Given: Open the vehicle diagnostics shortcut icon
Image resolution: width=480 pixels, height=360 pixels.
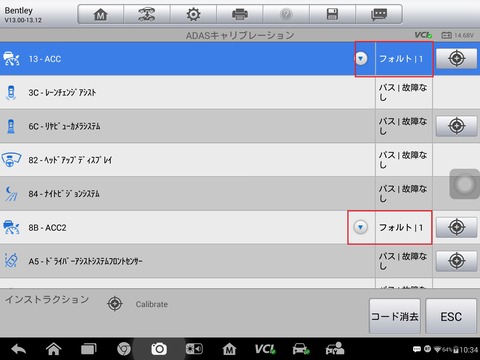Looking at the screenshot, I should pyautogui.click(x=301, y=349).
